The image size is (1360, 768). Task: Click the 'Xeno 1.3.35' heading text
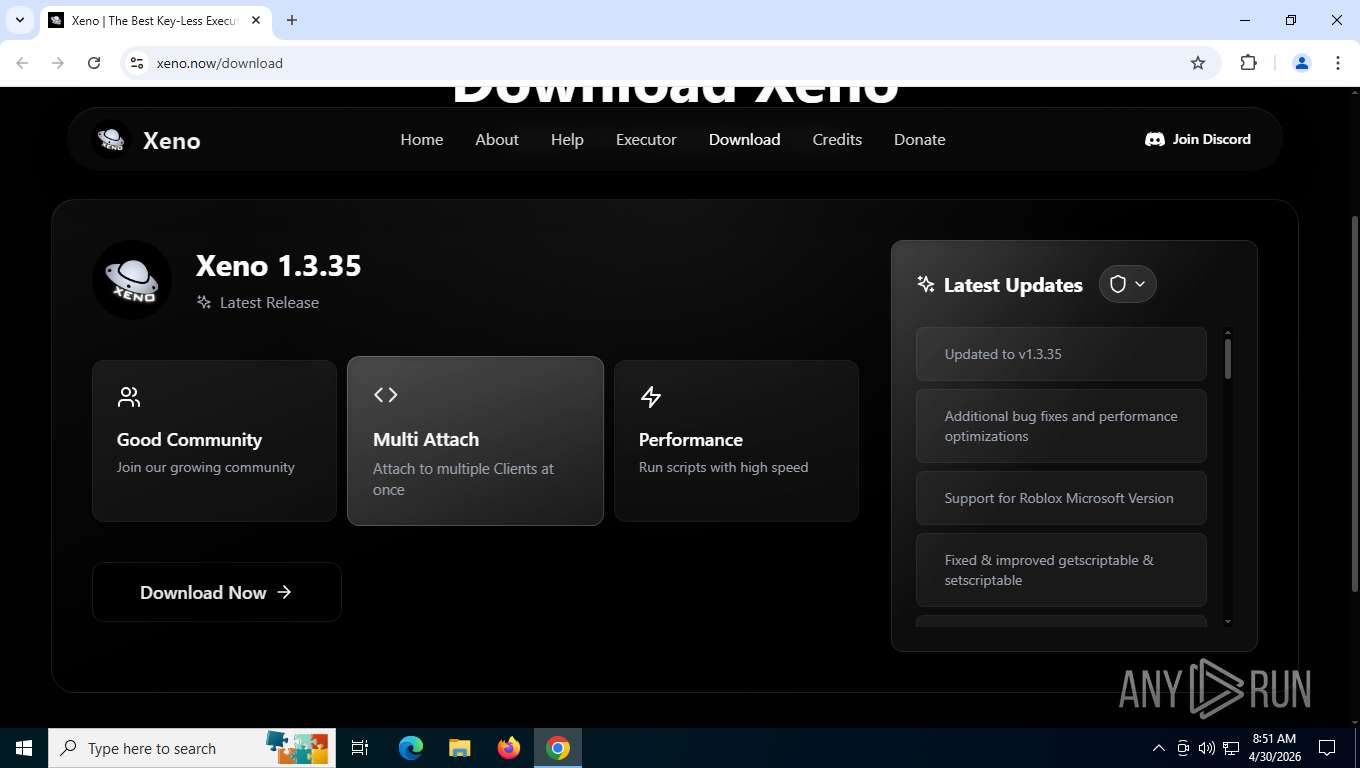pyautogui.click(x=278, y=265)
